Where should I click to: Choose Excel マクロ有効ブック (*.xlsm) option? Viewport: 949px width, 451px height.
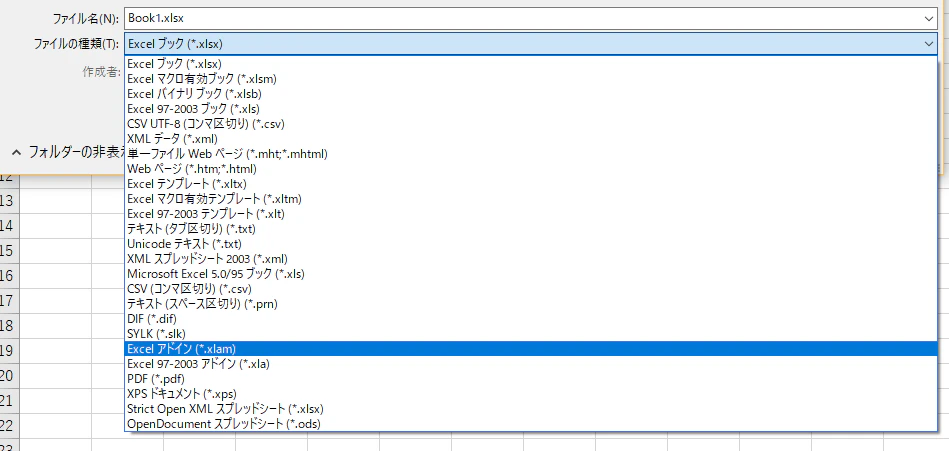tap(531, 79)
